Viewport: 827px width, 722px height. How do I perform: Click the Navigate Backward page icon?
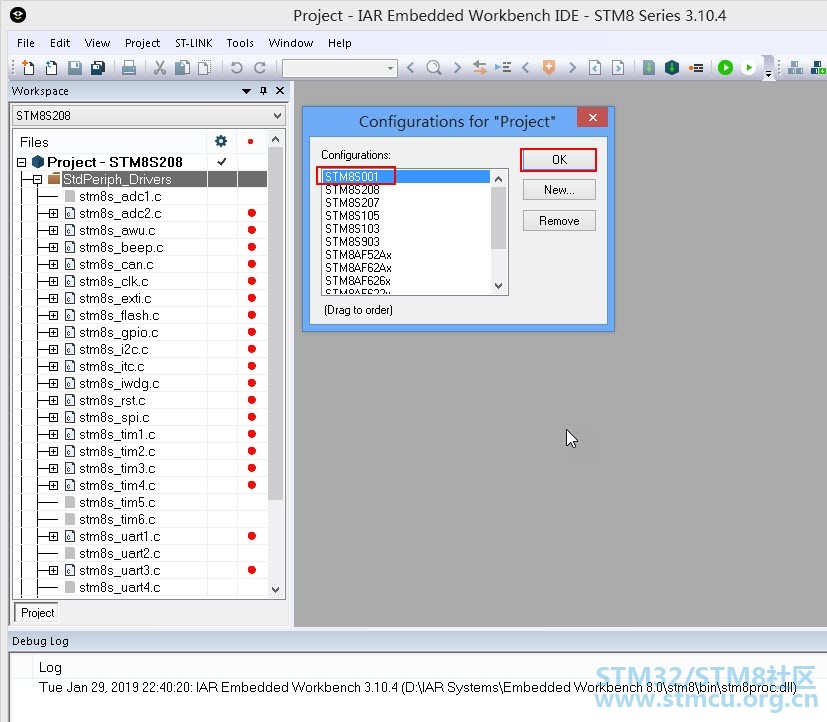point(595,68)
